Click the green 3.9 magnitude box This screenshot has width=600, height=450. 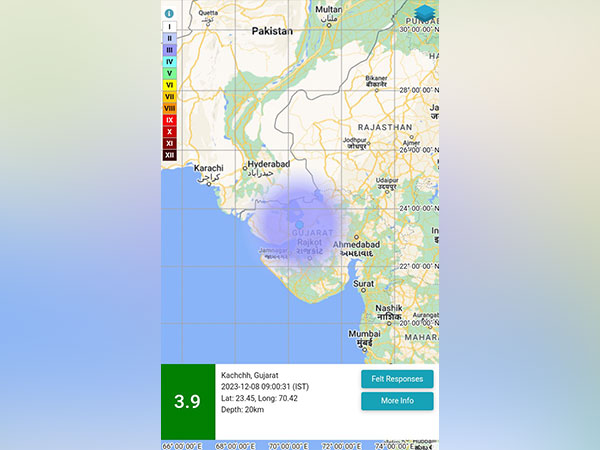pos(188,402)
